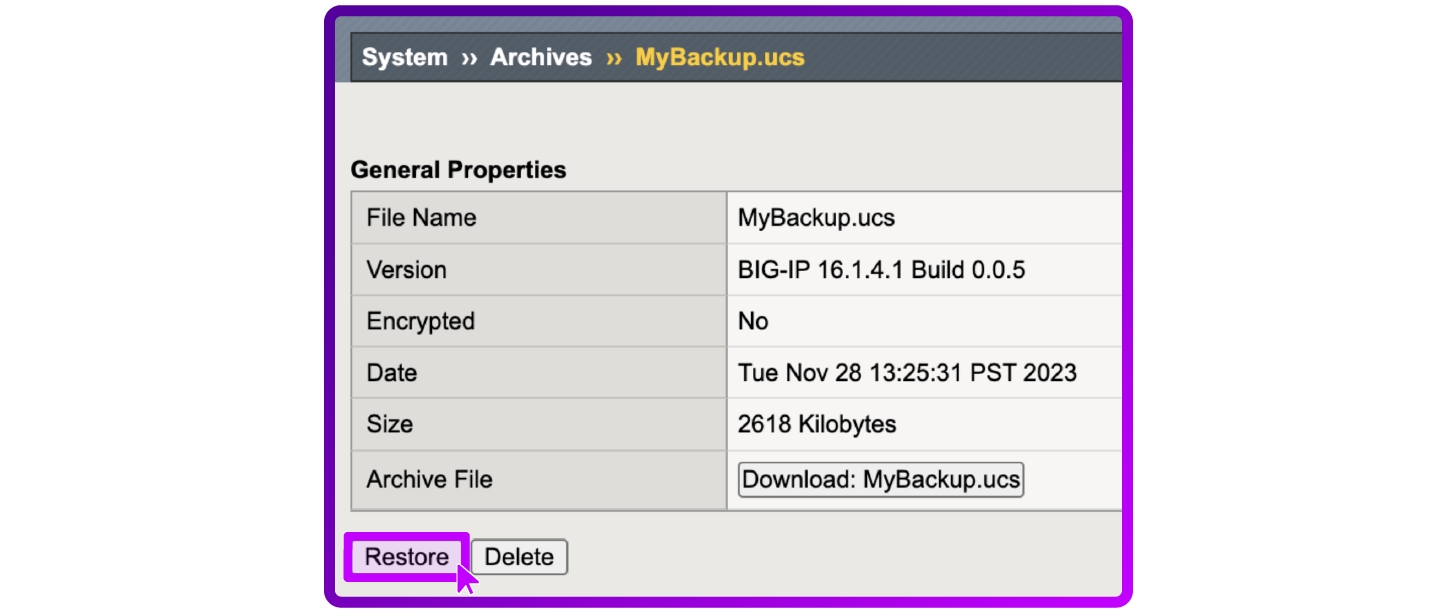Click the Archive File label cell
The width and height of the screenshot is (1456, 615).
[539, 479]
